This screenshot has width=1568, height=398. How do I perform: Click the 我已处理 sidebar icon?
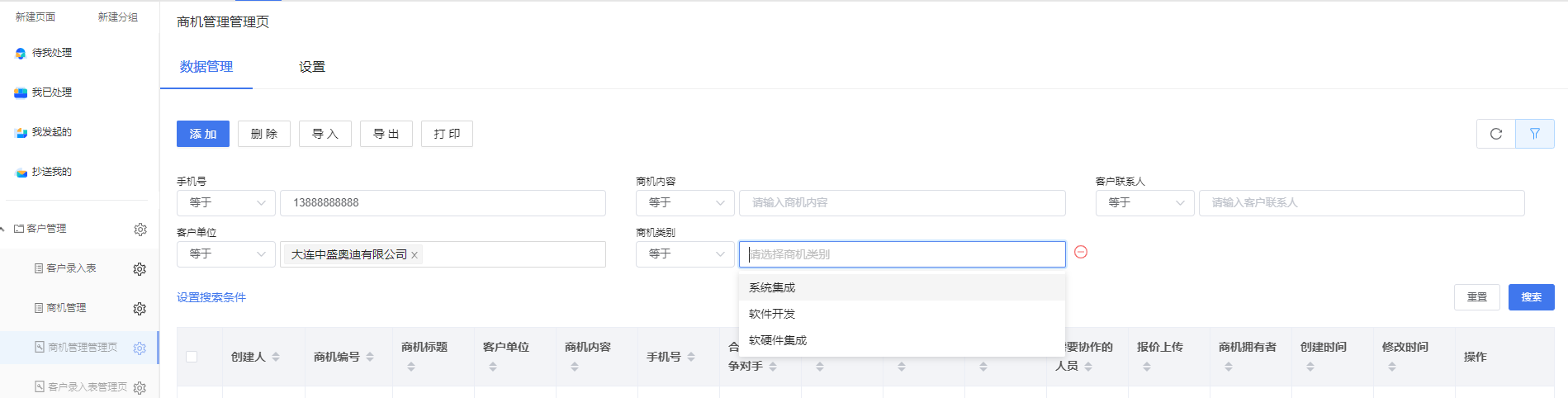tap(21, 92)
